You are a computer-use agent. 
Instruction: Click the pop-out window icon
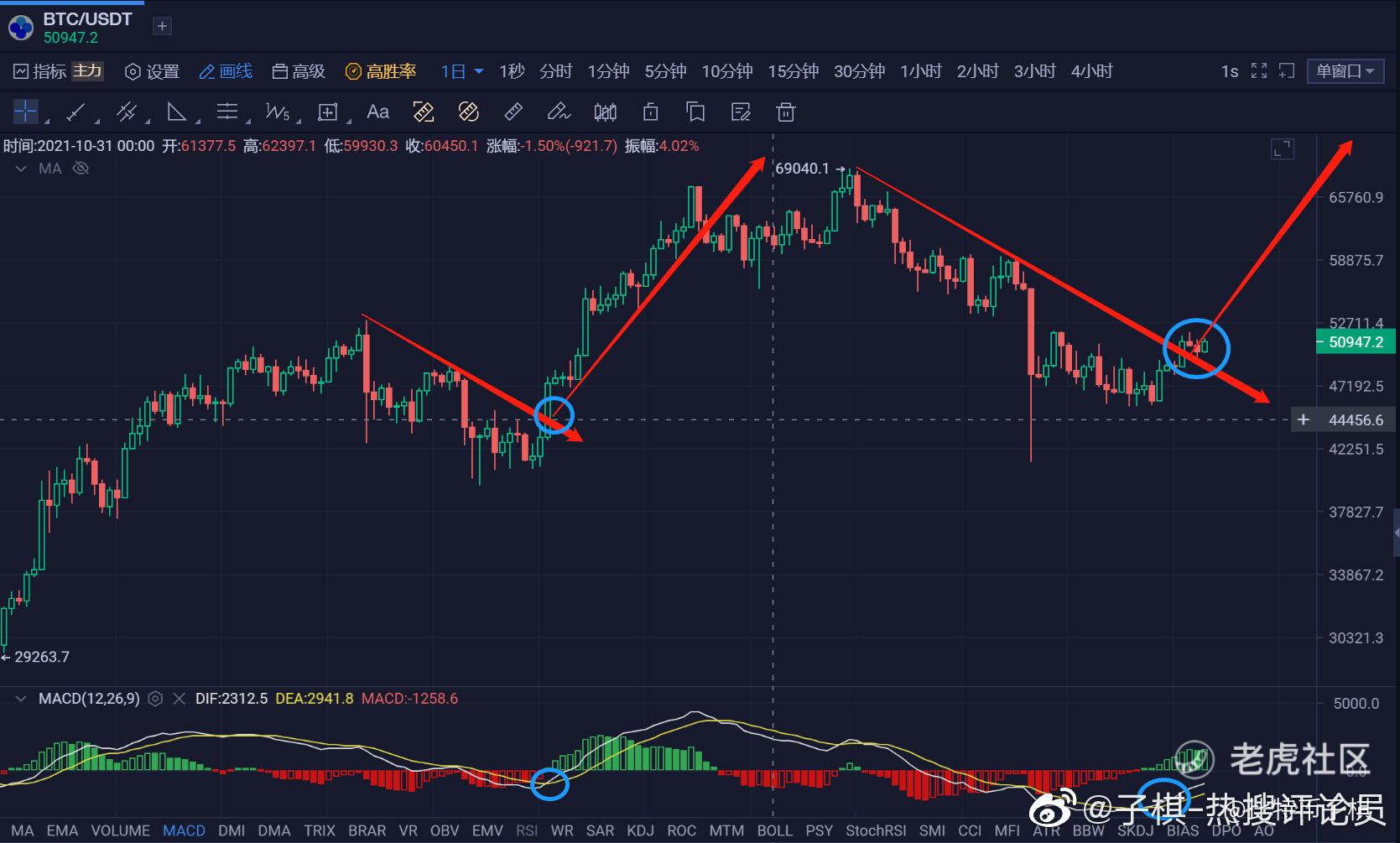1287,71
